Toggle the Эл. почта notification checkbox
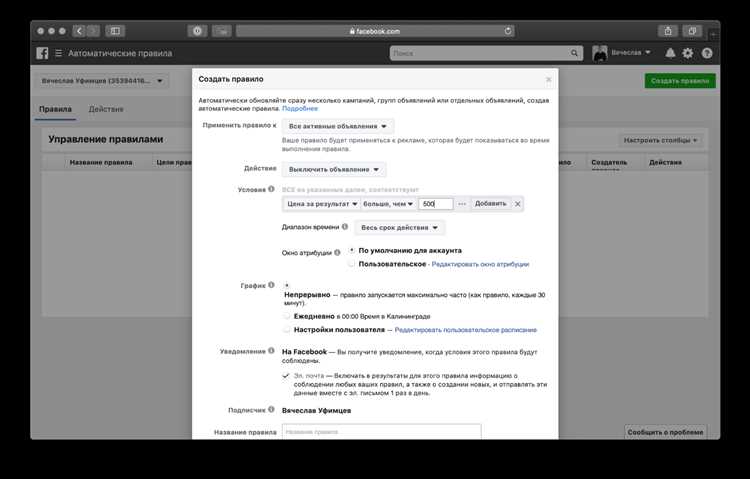The height and width of the screenshot is (479, 750). (x=286, y=376)
